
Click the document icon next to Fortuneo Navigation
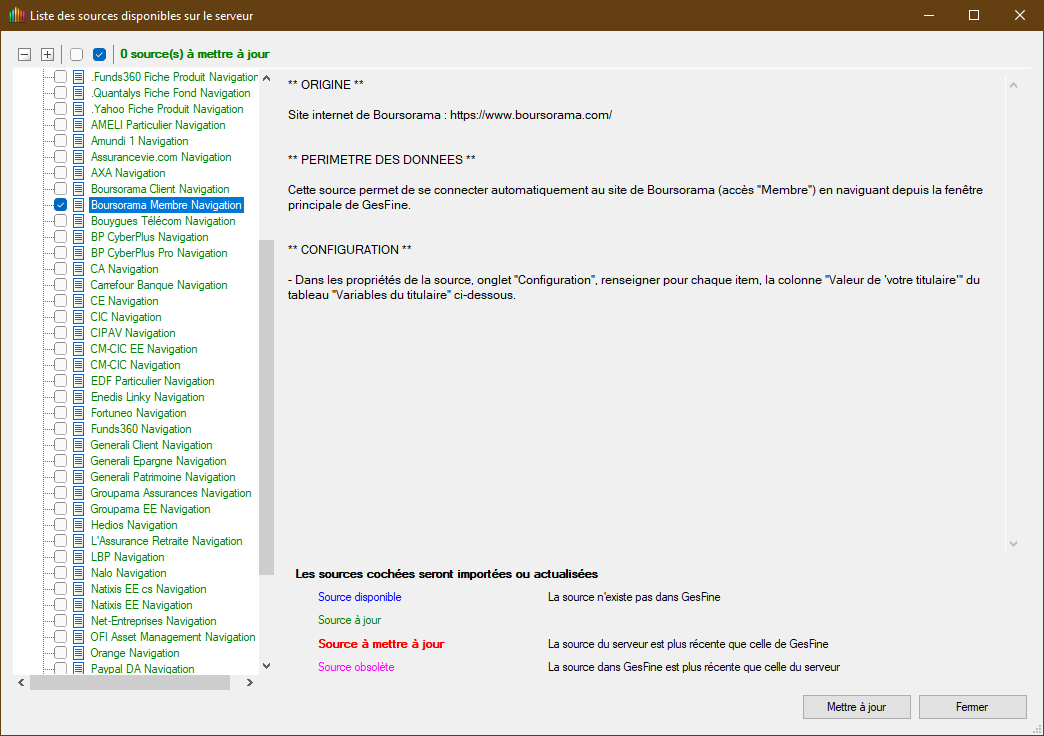(x=78, y=413)
